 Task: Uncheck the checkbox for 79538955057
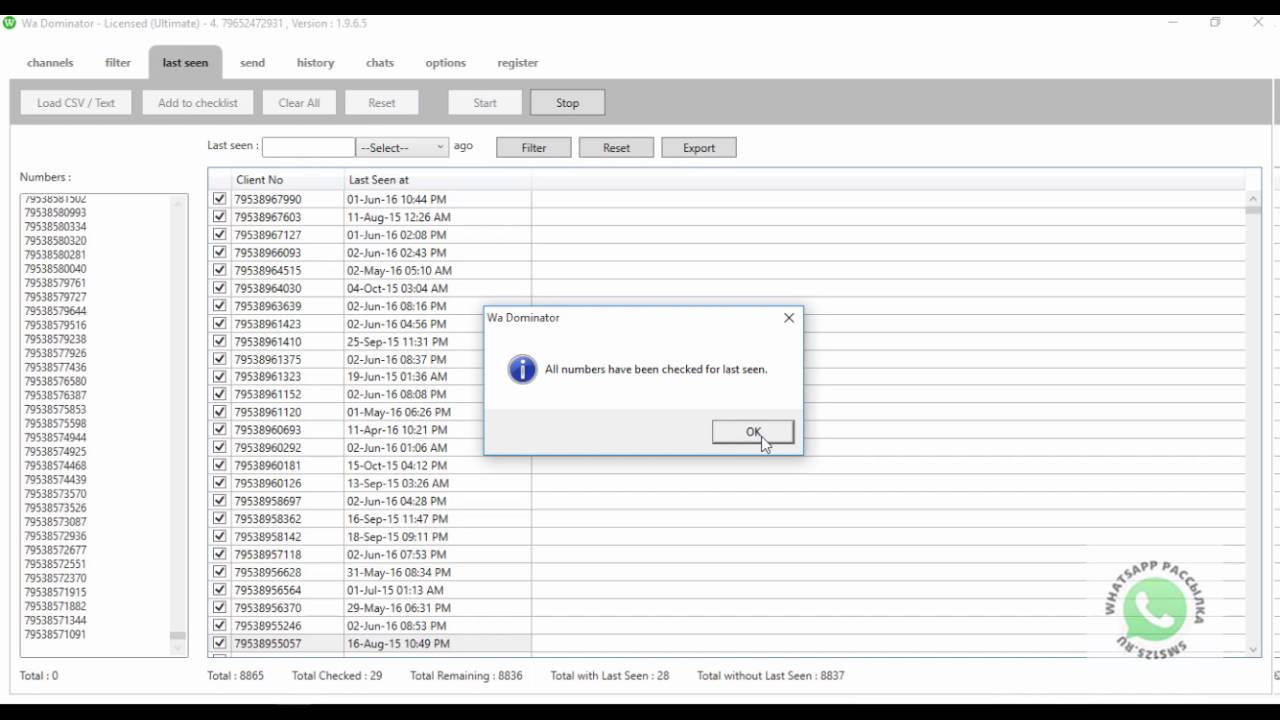point(219,643)
